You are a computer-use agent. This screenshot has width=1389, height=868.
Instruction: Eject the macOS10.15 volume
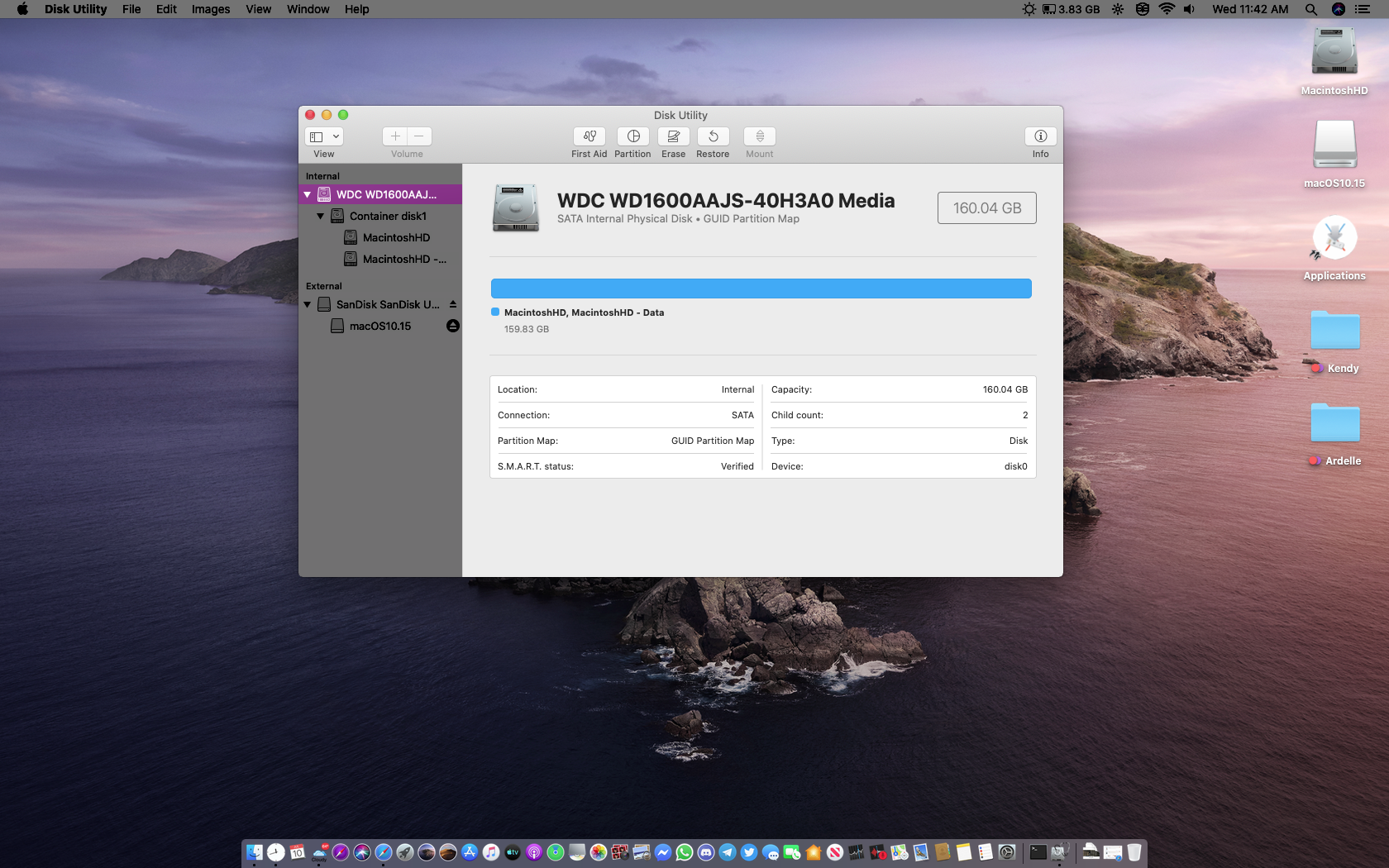pos(453,326)
